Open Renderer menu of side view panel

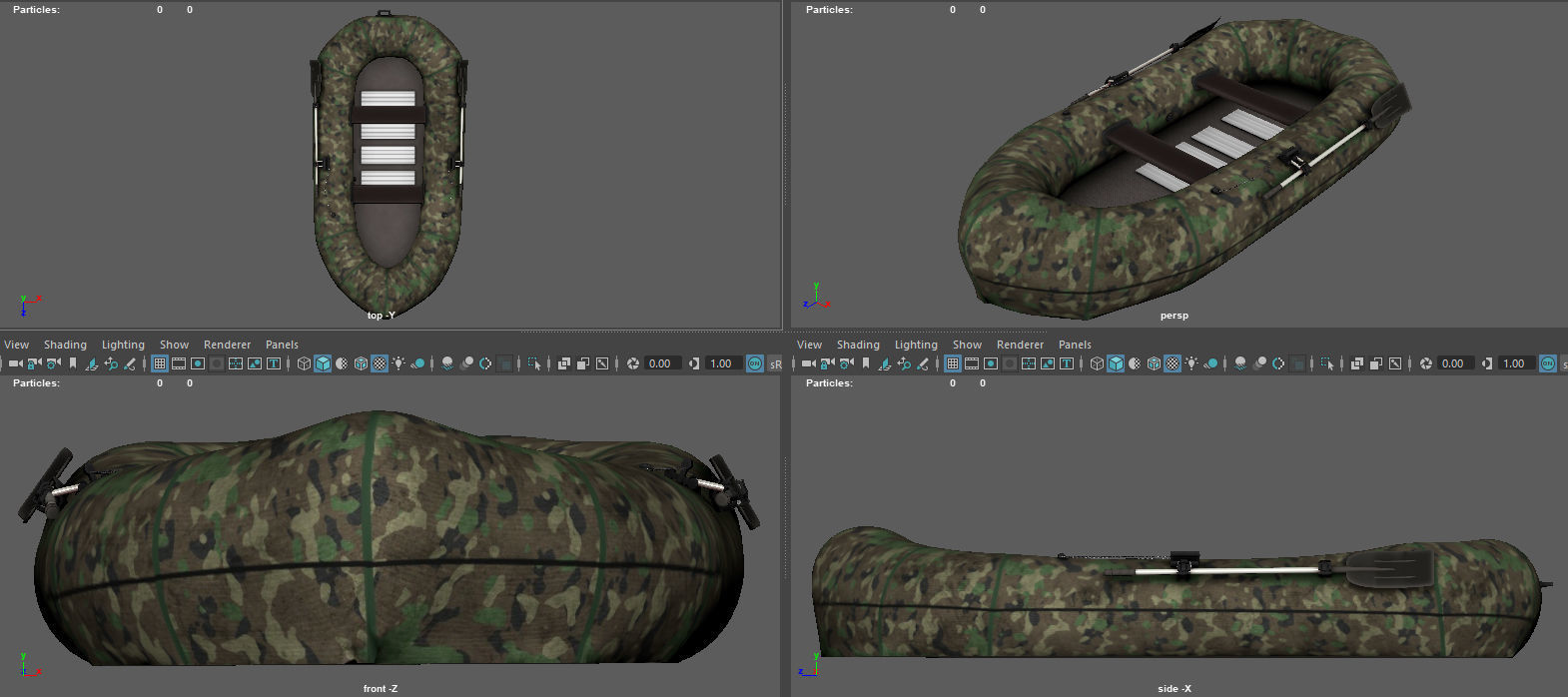click(1020, 345)
